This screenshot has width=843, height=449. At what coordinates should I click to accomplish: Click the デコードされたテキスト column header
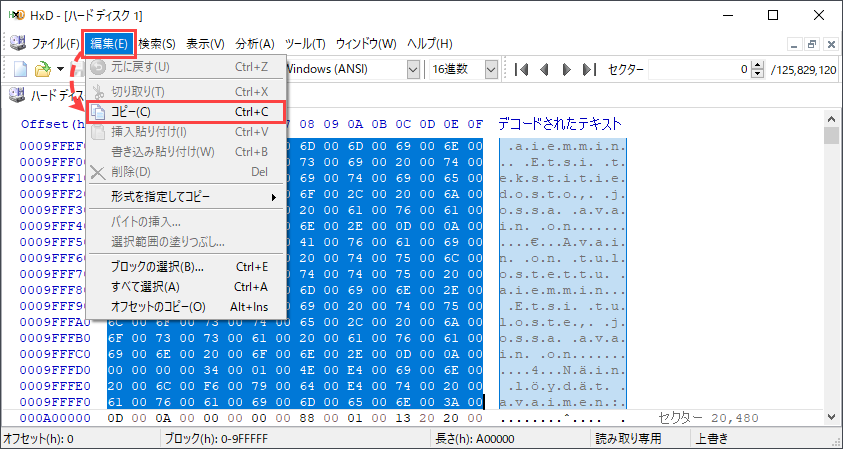click(560, 124)
